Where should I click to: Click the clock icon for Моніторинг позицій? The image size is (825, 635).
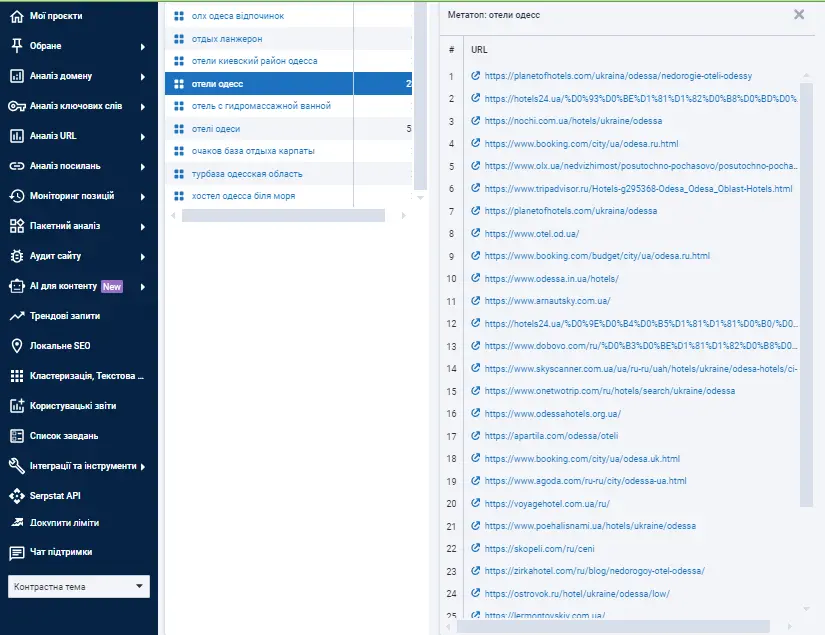pos(17,196)
